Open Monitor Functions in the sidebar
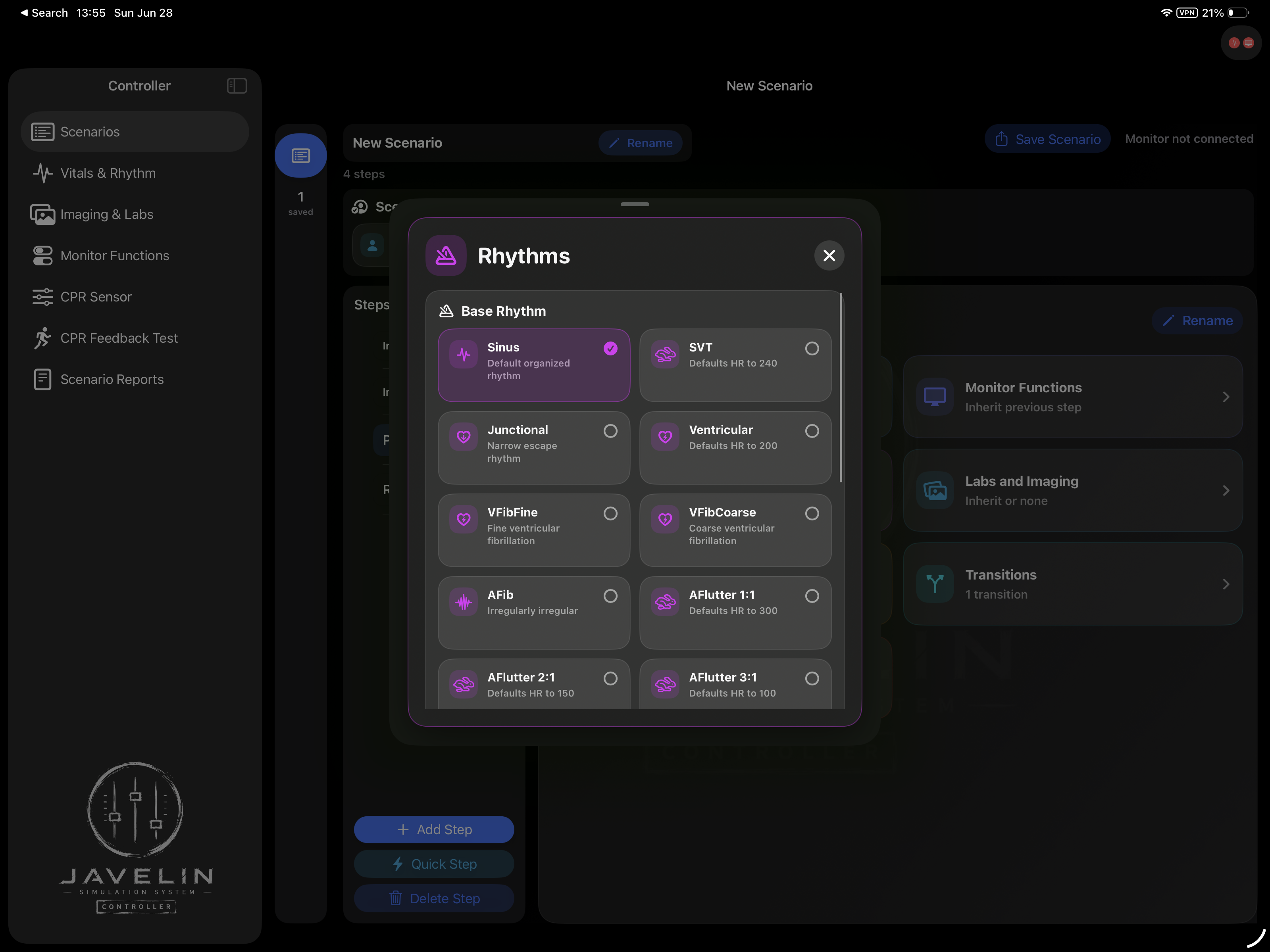Viewport: 1270px width, 952px height. tap(135, 255)
